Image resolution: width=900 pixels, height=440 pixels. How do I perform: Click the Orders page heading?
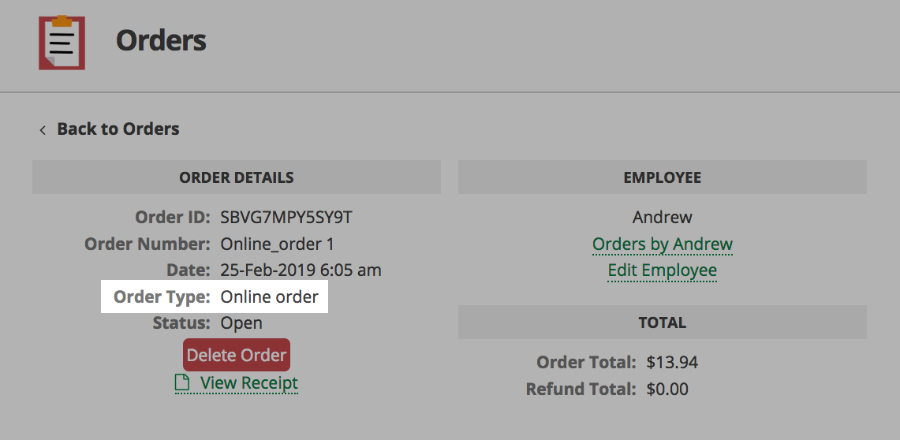tap(161, 41)
